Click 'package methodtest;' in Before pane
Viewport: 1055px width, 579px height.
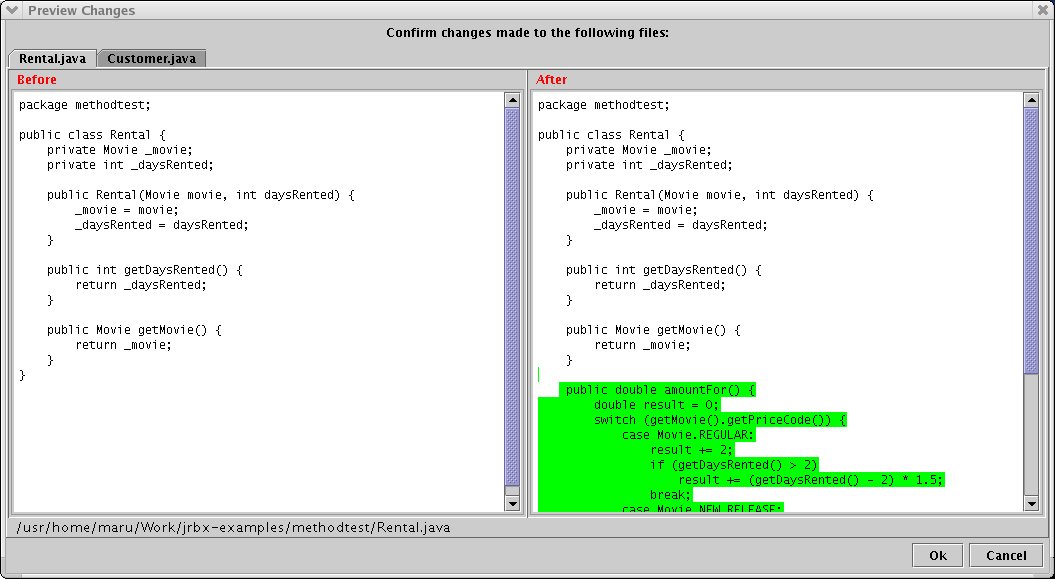coord(85,105)
